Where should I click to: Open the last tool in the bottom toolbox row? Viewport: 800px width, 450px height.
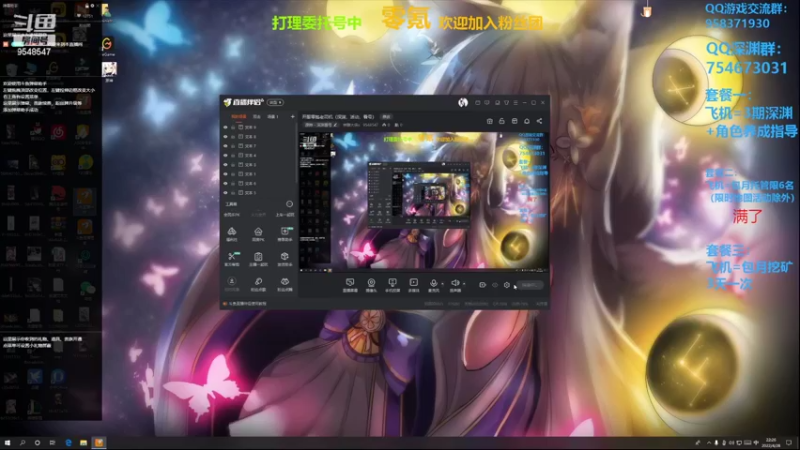pyautogui.click(x=285, y=284)
